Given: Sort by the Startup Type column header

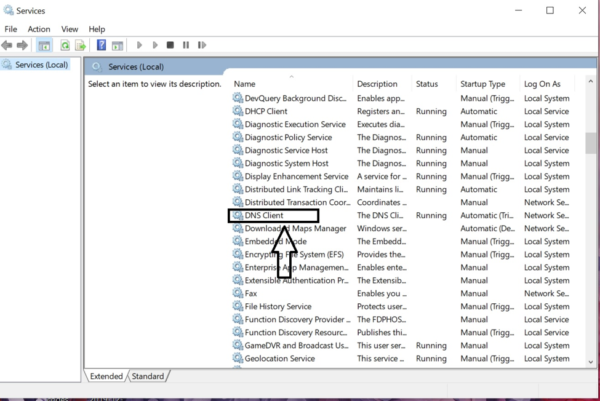Looking at the screenshot, I should pyautogui.click(x=482, y=84).
